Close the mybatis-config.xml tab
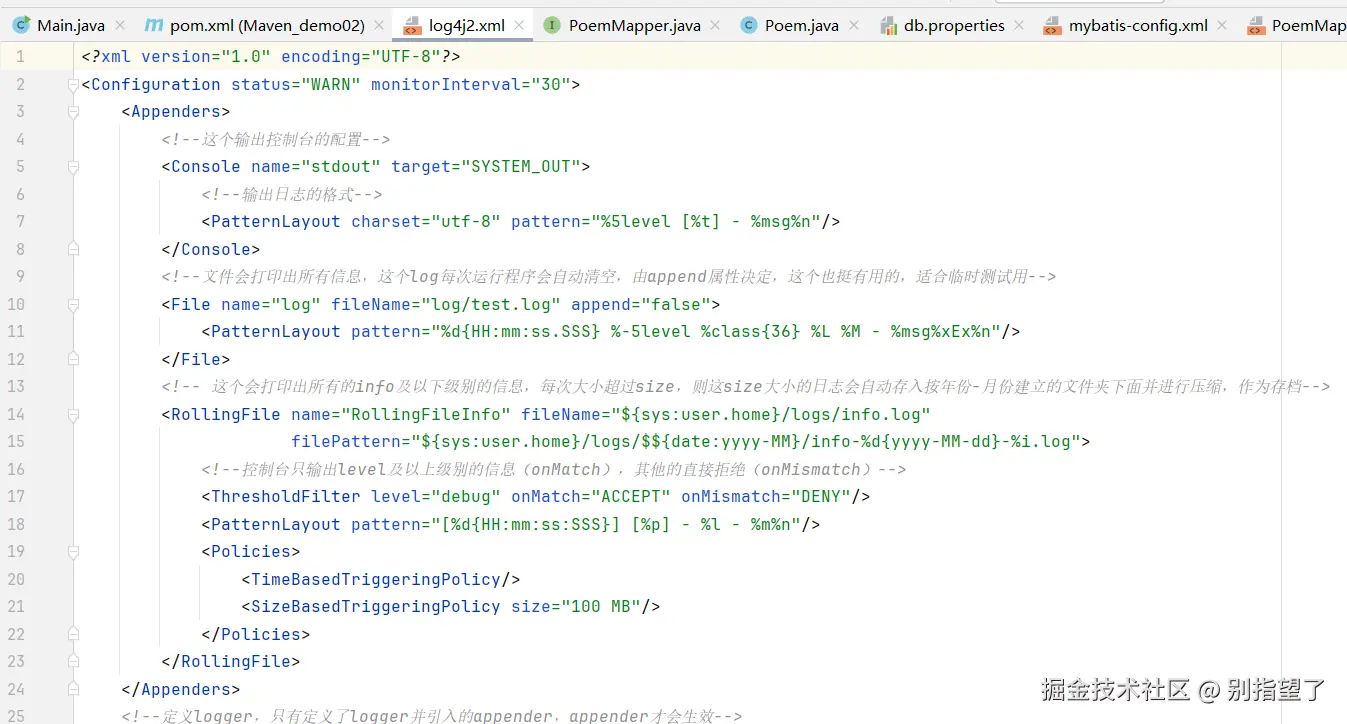Screen dimensions: 1347x724 [x=1224, y=26]
